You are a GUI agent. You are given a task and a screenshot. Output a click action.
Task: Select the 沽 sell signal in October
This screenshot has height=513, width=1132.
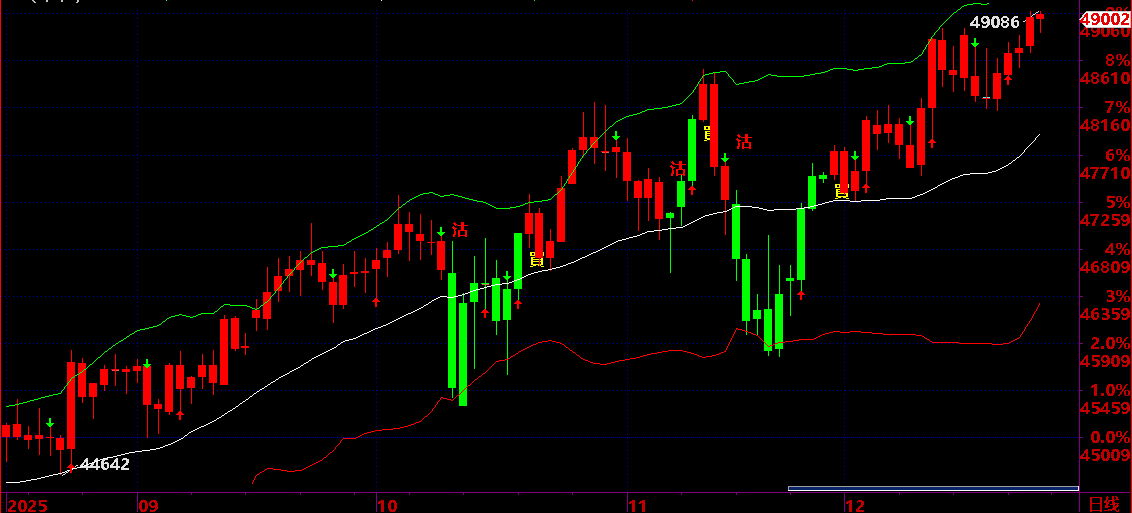point(460,230)
